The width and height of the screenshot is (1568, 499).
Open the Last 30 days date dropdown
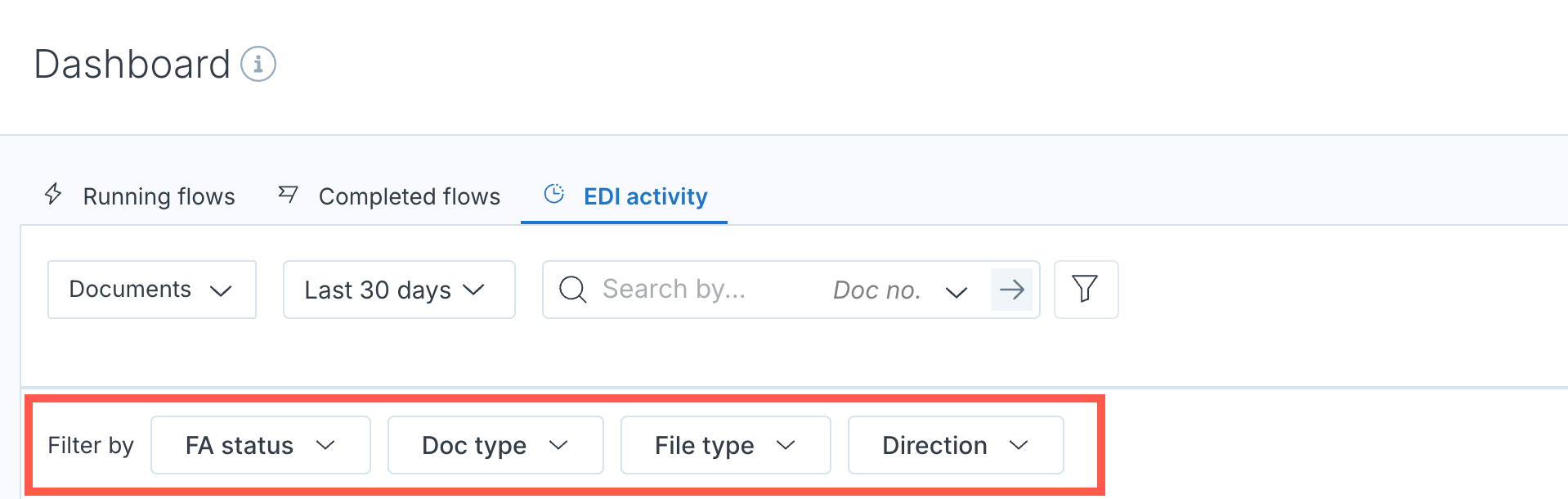399,290
